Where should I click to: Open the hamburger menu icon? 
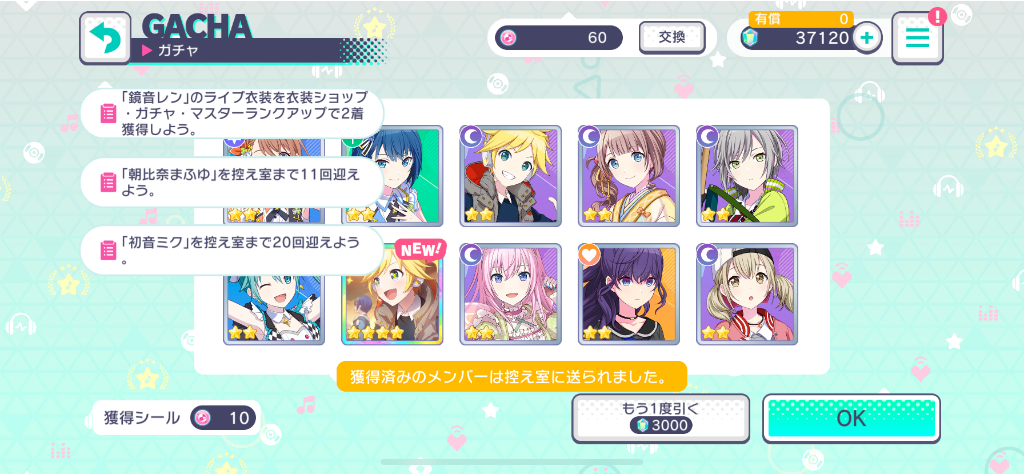(918, 39)
